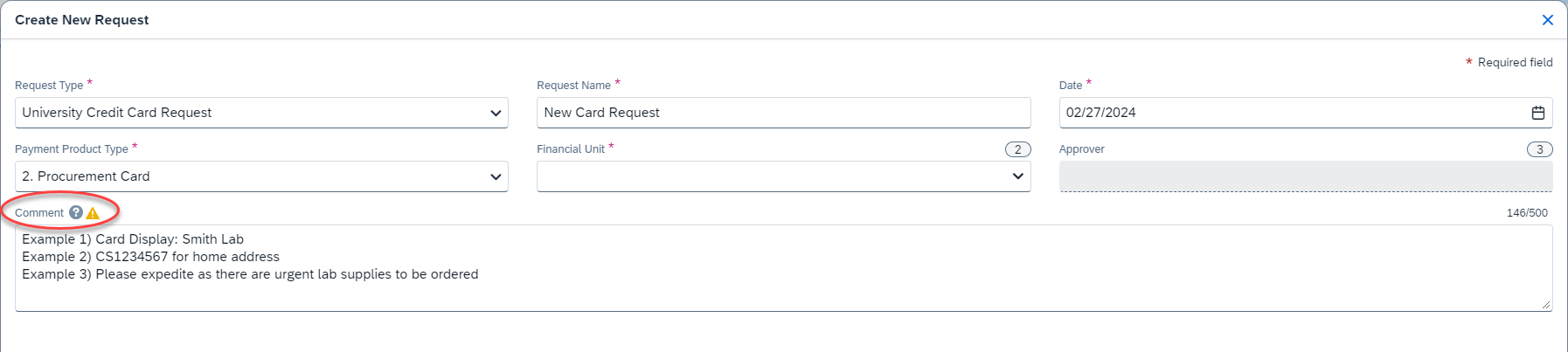The height and width of the screenshot is (352, 1568).
Task: Click the Request Type field label
Action: [x=49, y=86]
